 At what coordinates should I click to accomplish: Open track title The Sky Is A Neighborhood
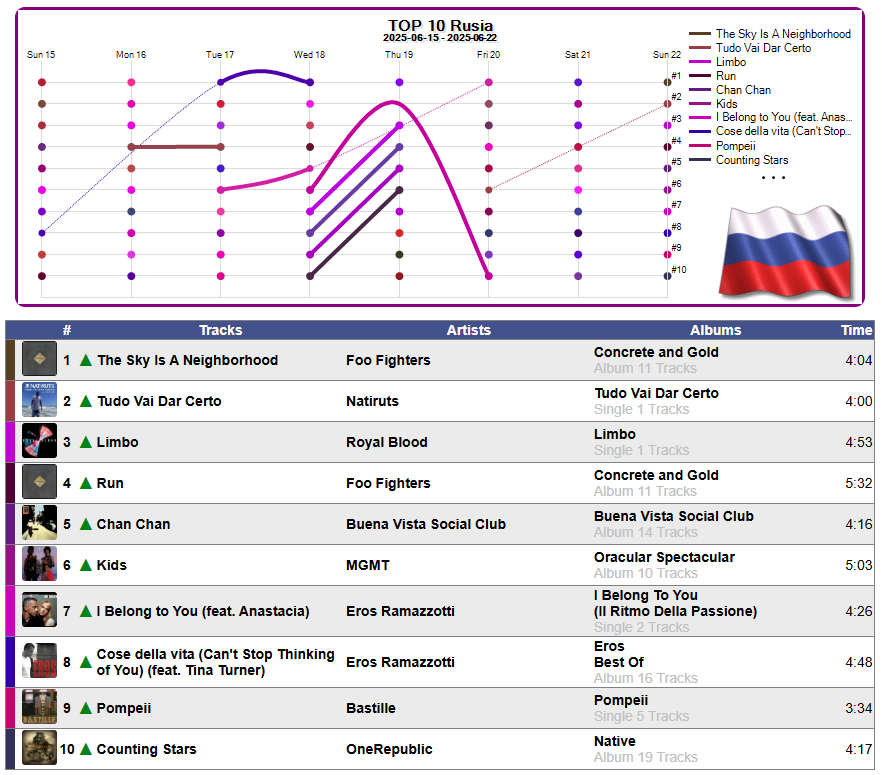click(x=187, y=360)
